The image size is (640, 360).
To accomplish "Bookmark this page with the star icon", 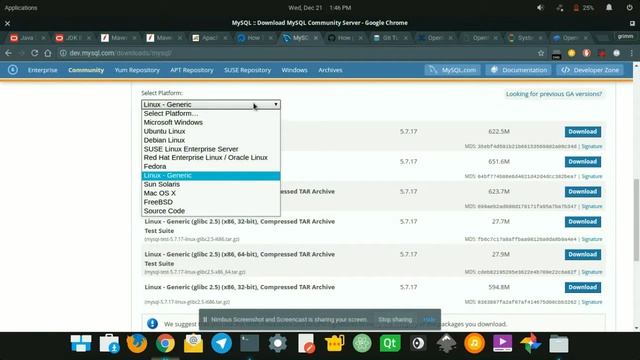I will 541,53.
